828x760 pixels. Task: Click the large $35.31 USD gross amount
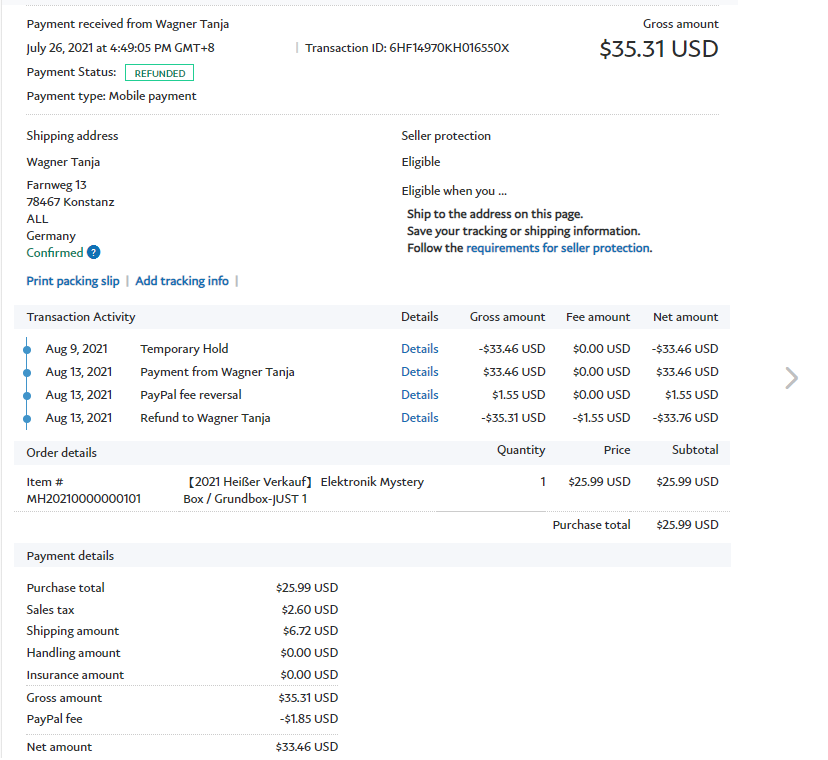pos(658,49)
